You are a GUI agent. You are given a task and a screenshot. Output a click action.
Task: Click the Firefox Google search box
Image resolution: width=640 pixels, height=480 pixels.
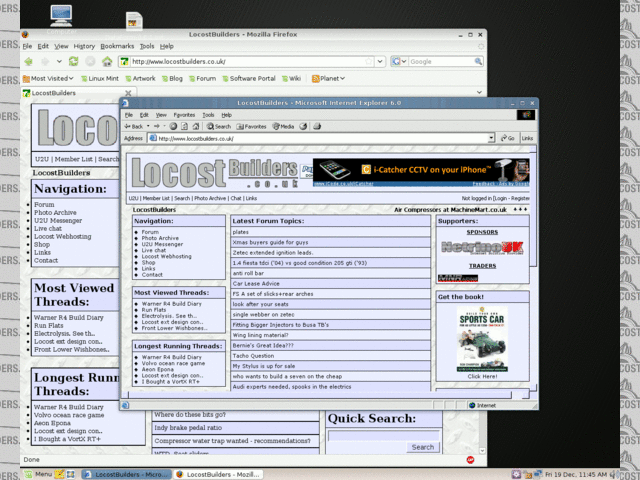[x=441, y=62]
